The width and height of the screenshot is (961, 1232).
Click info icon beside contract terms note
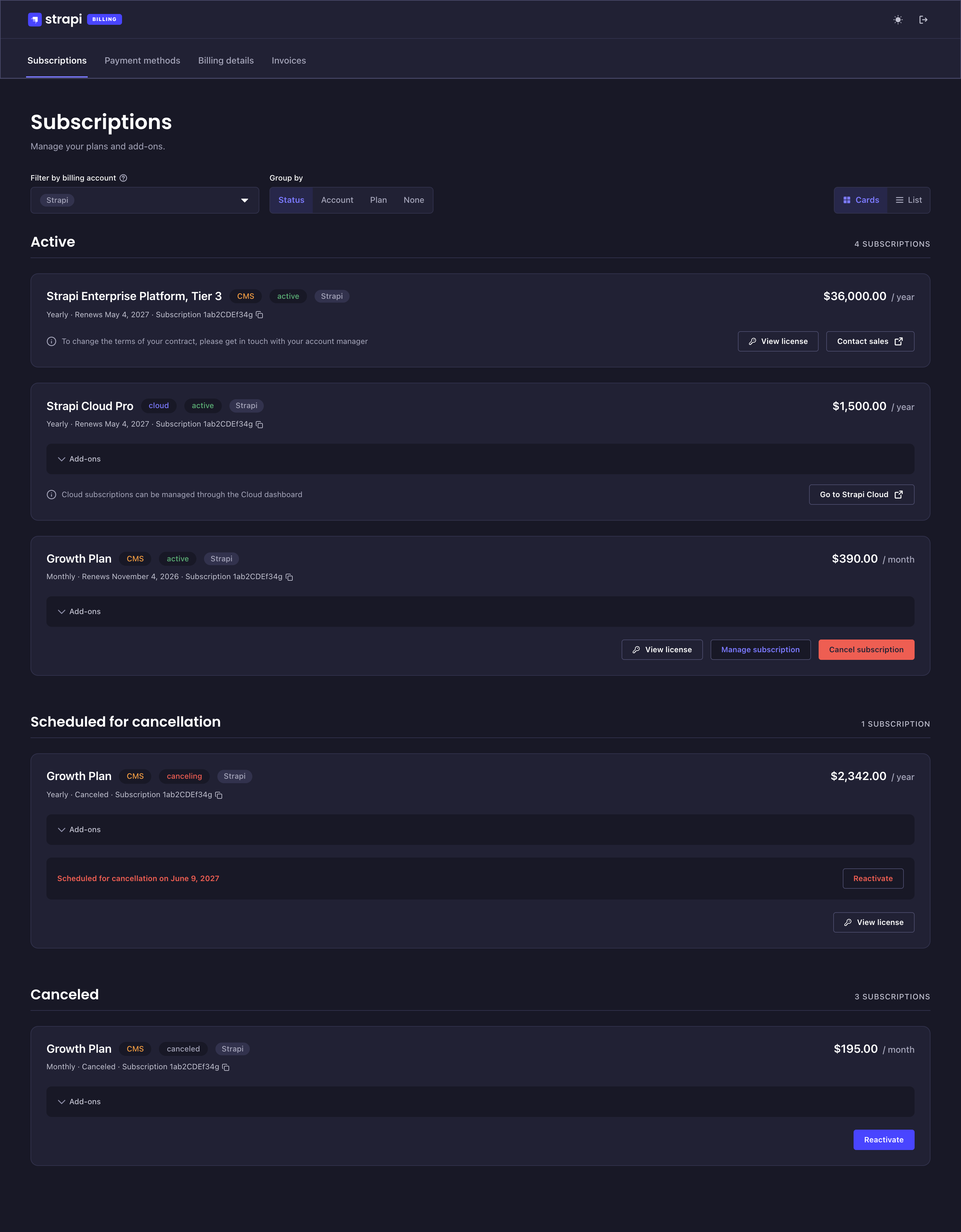tap(51, 341)
